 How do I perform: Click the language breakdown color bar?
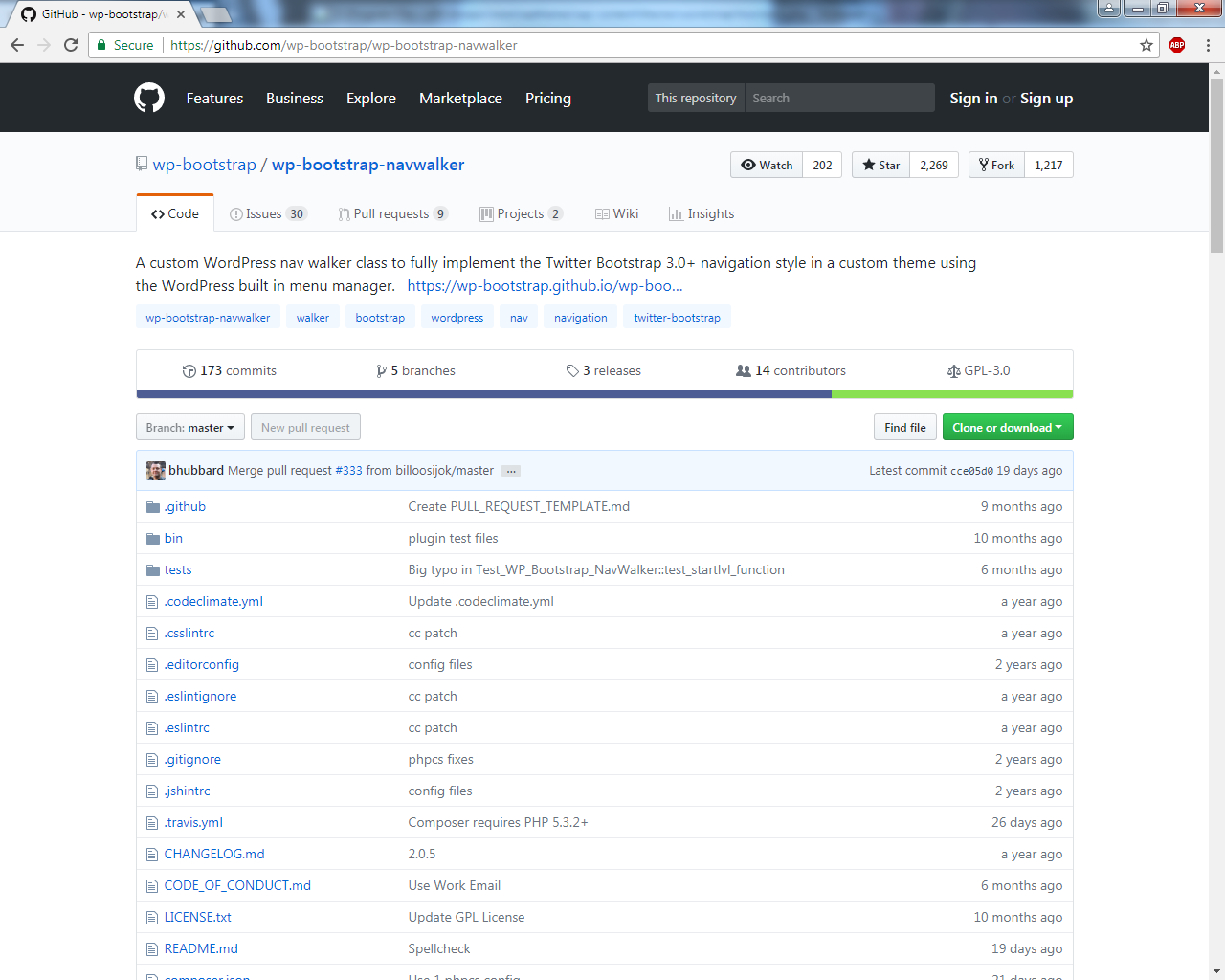[605, 394]
